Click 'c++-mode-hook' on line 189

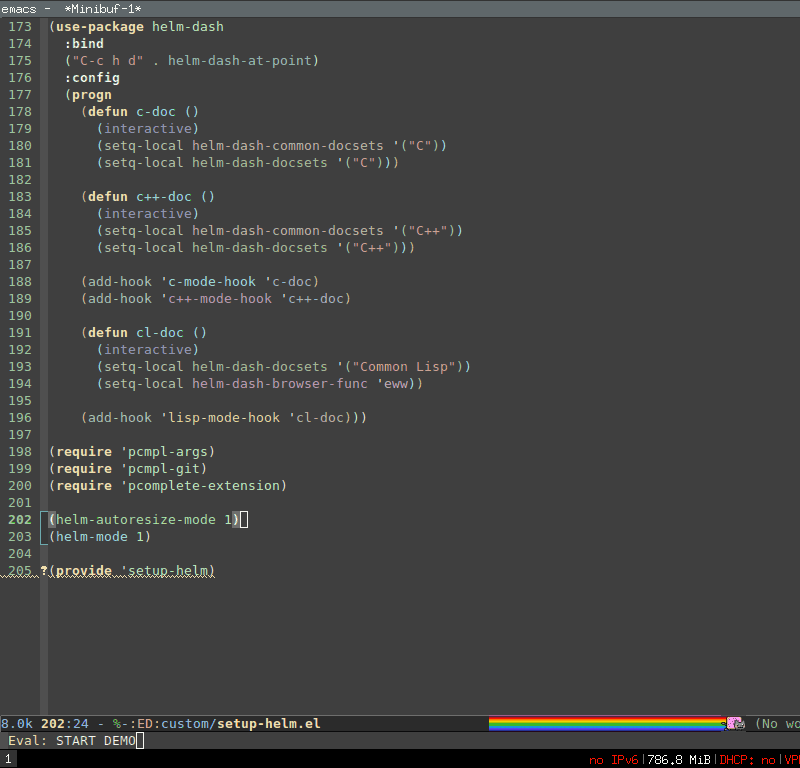(220, 299)
